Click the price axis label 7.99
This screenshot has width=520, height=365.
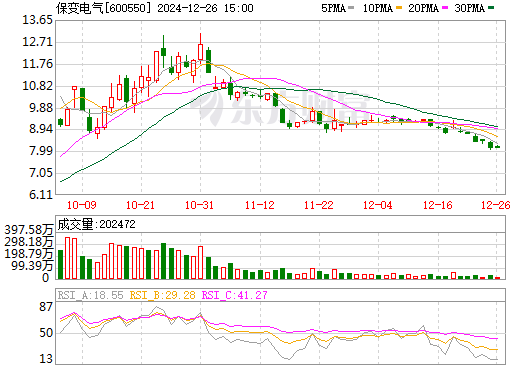click(41, 151)
